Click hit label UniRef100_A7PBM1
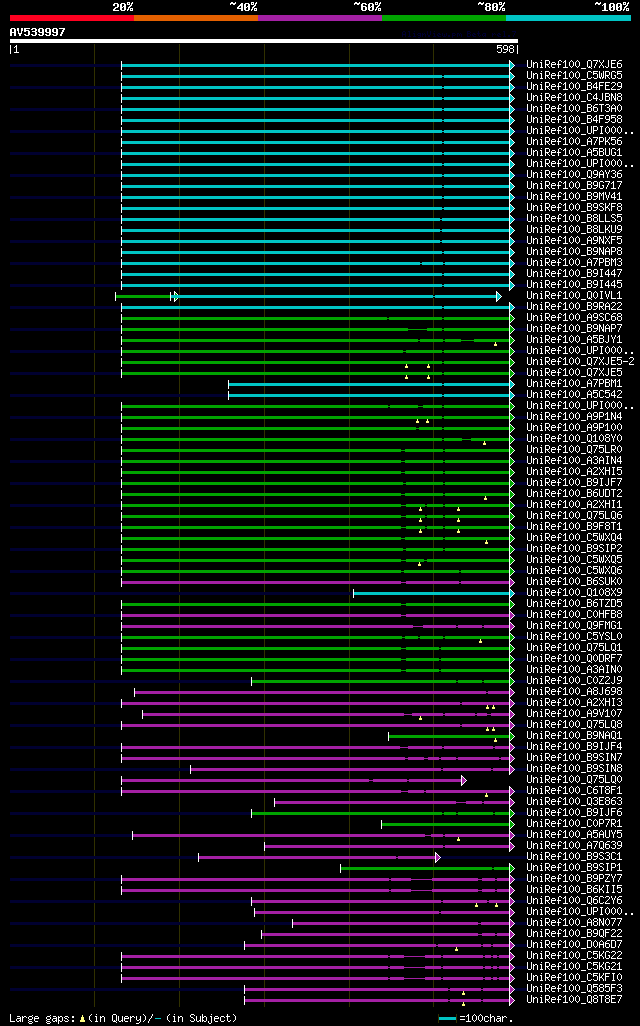This screenshot has width=640, height=1026. (x=575, y=384)
